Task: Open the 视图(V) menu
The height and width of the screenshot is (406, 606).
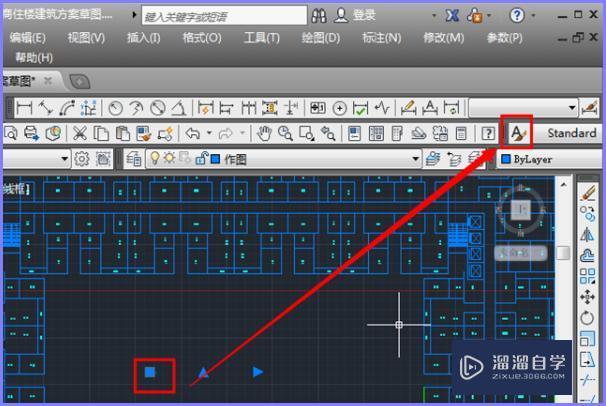Action: pos(86,38)
